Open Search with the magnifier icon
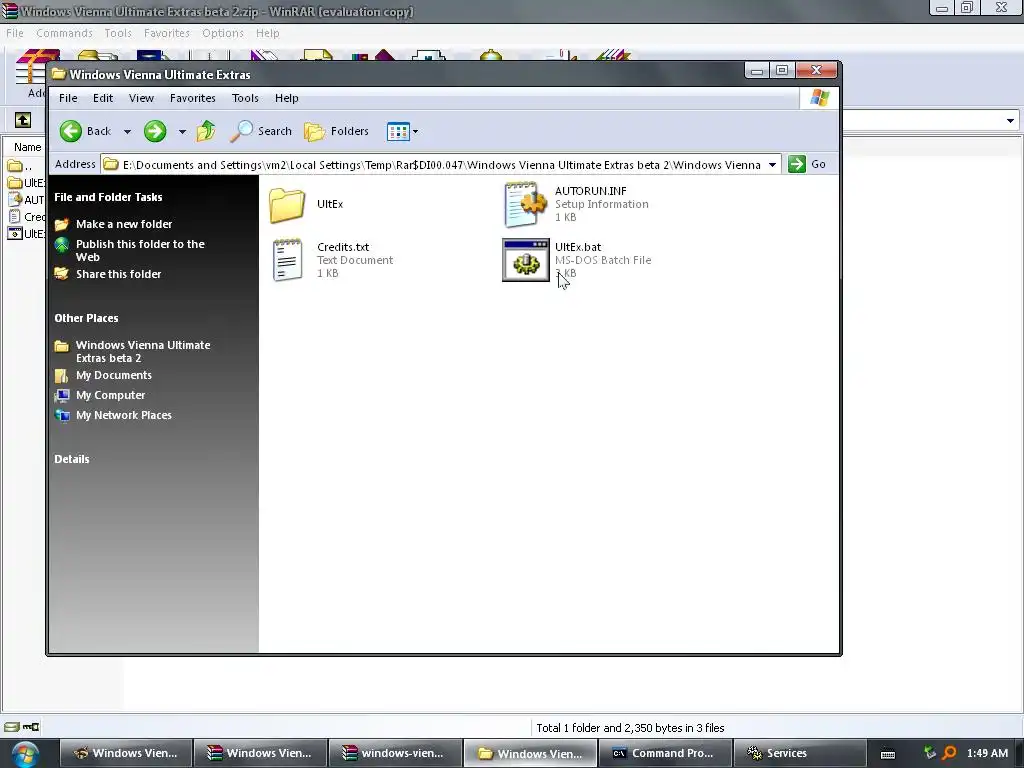This screenshot has height=768, width=1024. click(x=241, y=131)
